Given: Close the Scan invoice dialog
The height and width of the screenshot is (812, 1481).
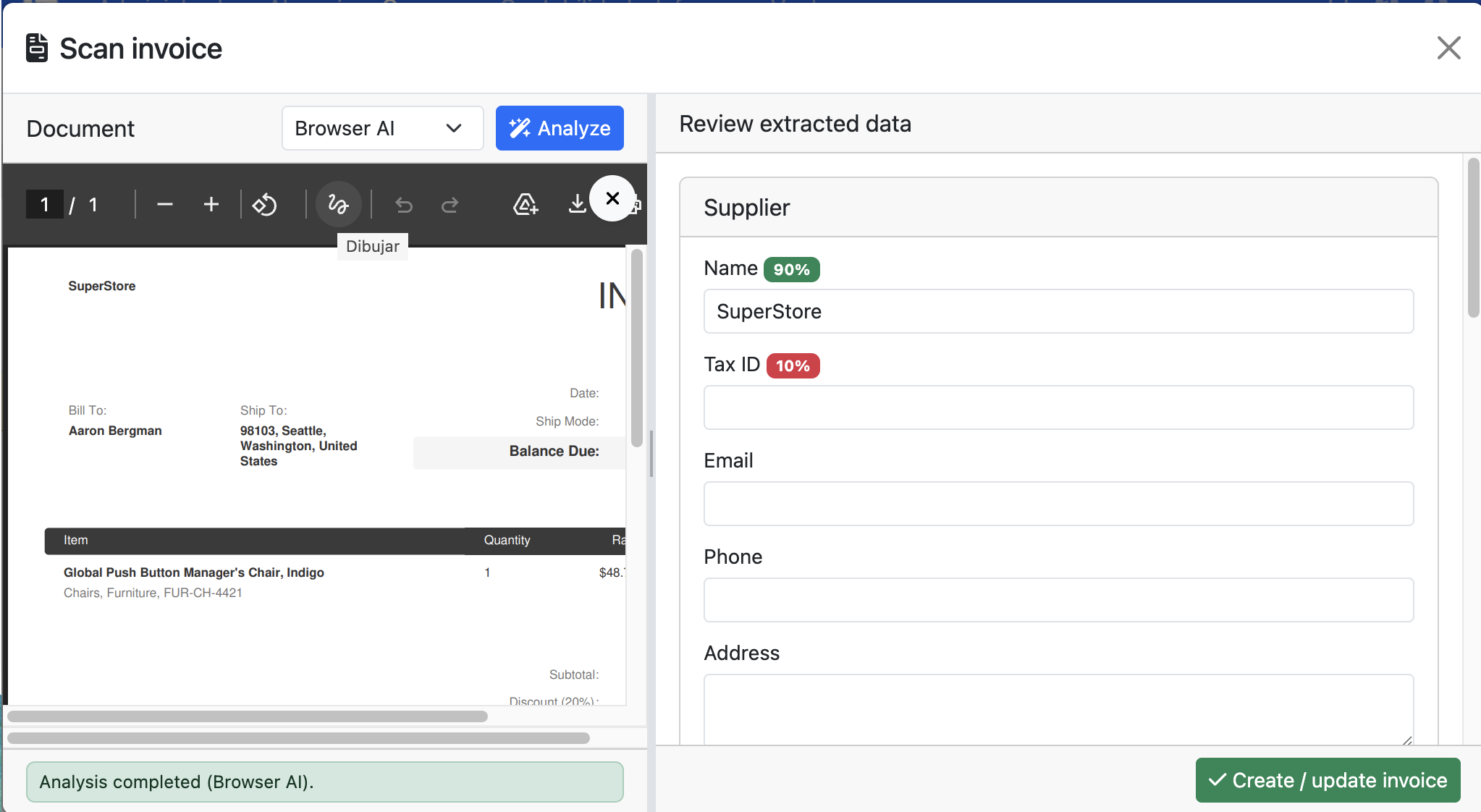Looking at the screenshot, I should tap(1448, 48).
